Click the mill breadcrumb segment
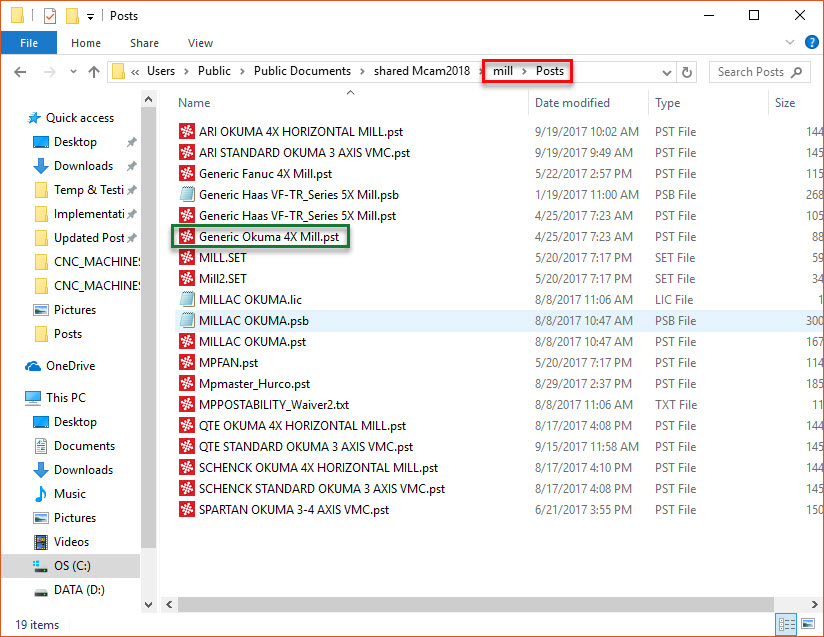 tap(502, 71)
